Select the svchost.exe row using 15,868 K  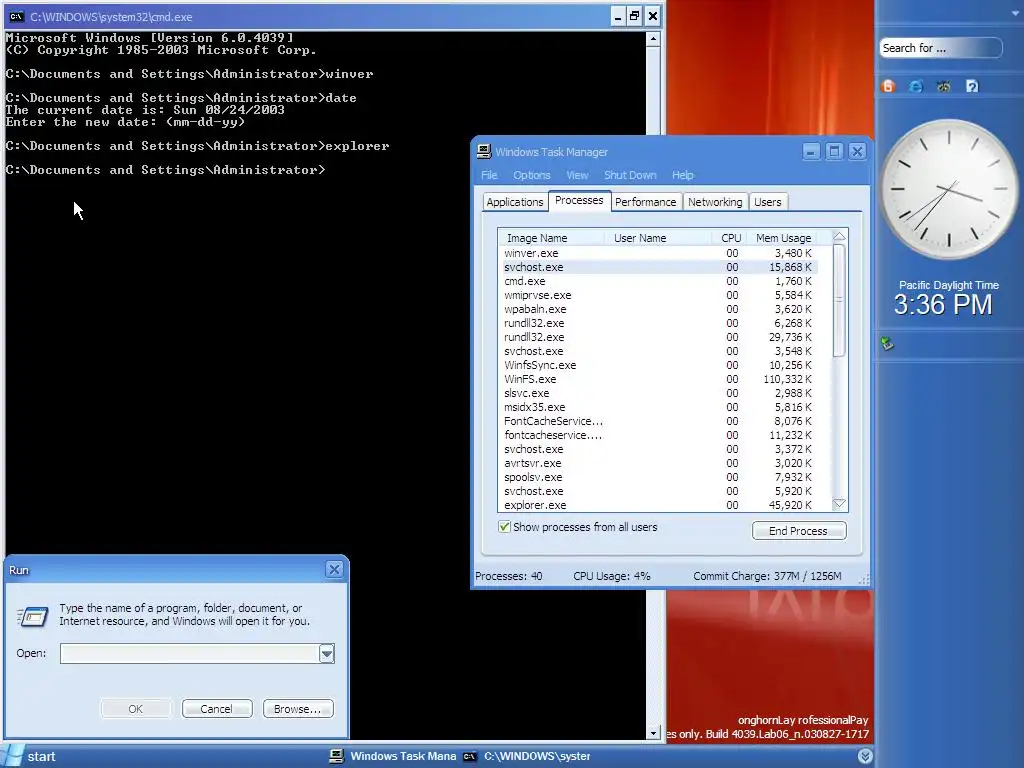coord(658,267)
